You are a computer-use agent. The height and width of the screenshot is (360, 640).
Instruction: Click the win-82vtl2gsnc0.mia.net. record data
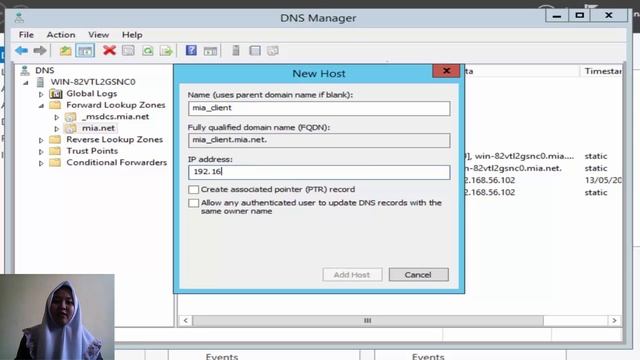[x=513, y=168]
